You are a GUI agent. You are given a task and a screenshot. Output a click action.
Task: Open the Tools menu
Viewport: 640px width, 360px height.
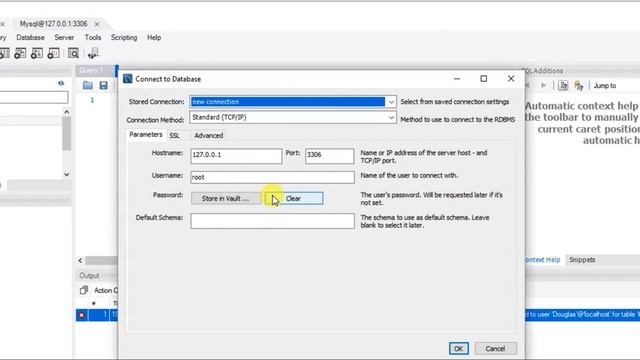(93, 38)
